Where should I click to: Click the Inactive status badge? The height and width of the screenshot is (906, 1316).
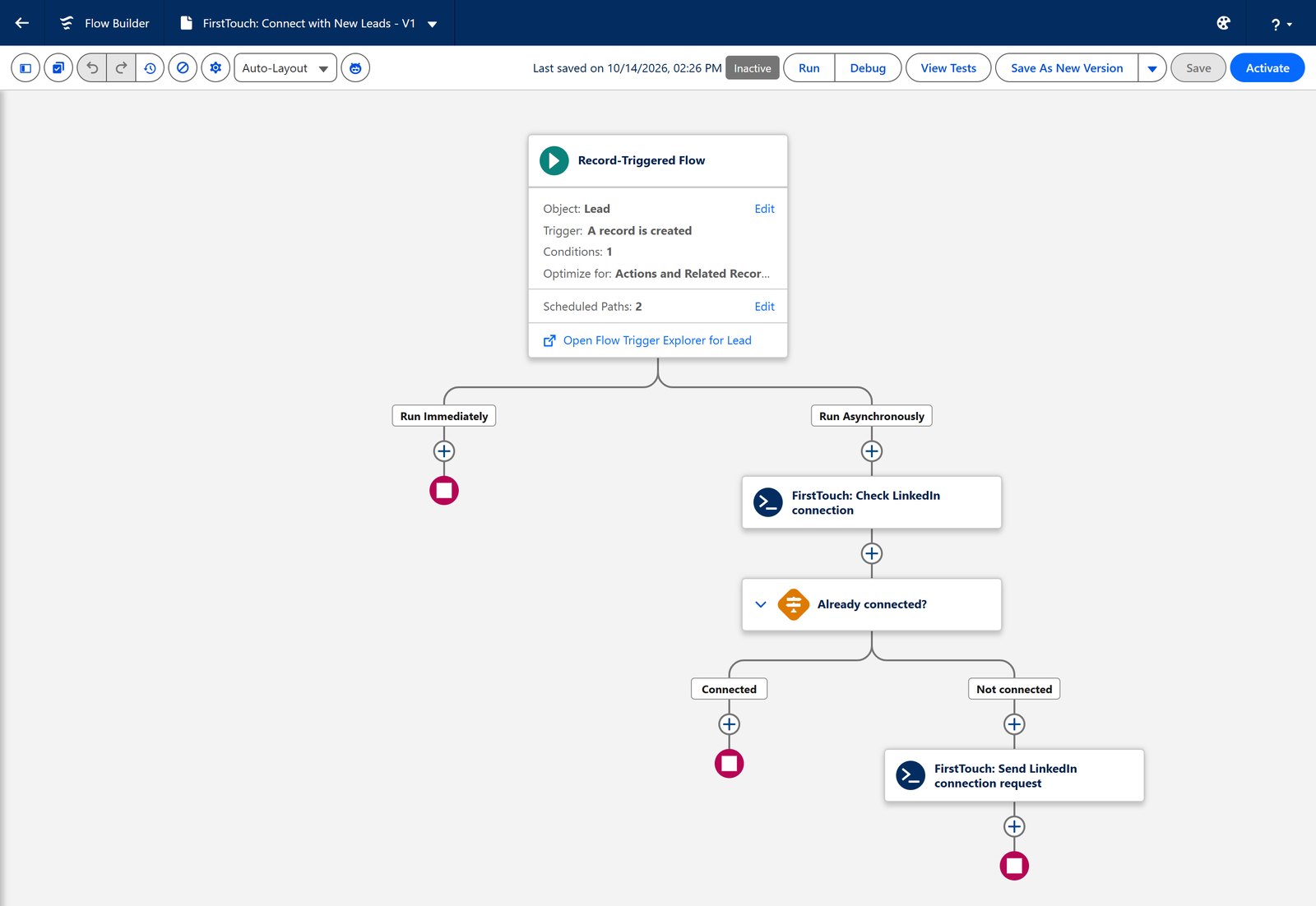[753, 68]
